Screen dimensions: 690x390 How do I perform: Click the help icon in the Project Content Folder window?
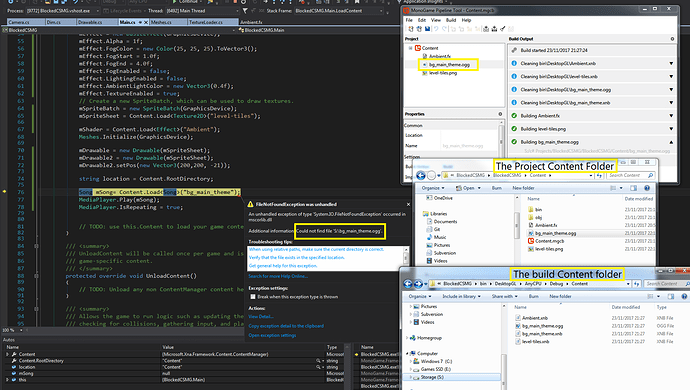pyautogui.click(x=647, y=188)
